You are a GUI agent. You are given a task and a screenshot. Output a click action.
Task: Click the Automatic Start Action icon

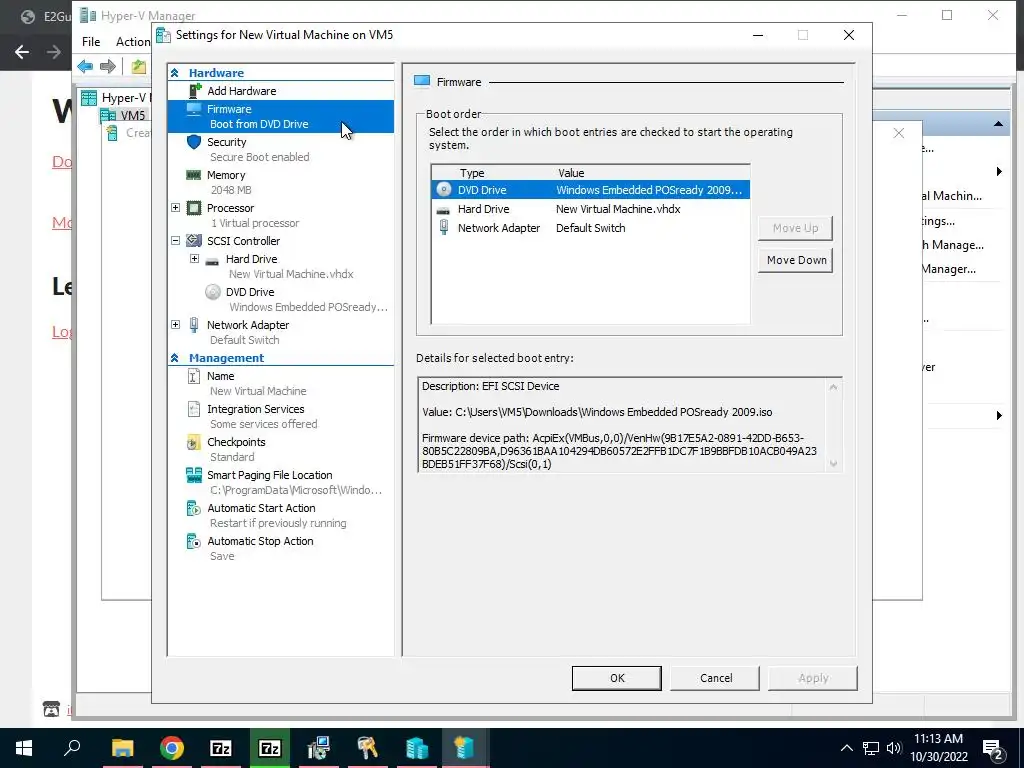coord(194,508)
